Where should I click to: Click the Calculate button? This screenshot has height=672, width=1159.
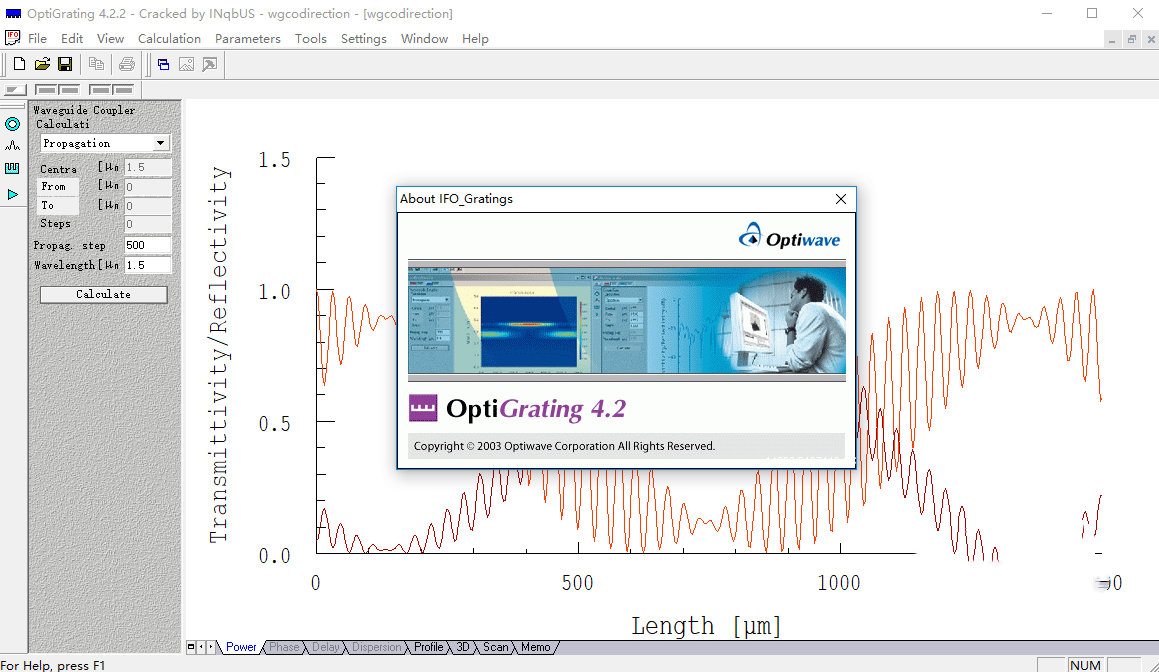tap(103, 294)
